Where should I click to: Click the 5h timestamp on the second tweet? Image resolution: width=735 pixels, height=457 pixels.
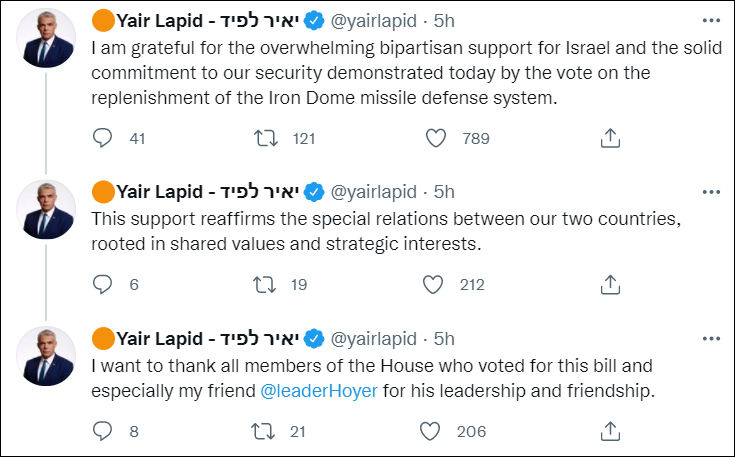444,190
